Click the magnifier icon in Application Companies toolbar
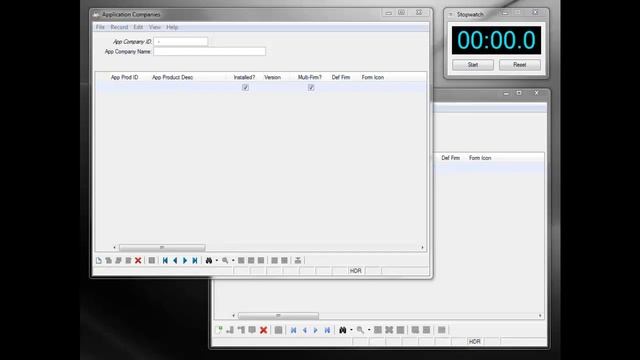Viewport: 640px width, 360px height. click(x=225, y=260)
